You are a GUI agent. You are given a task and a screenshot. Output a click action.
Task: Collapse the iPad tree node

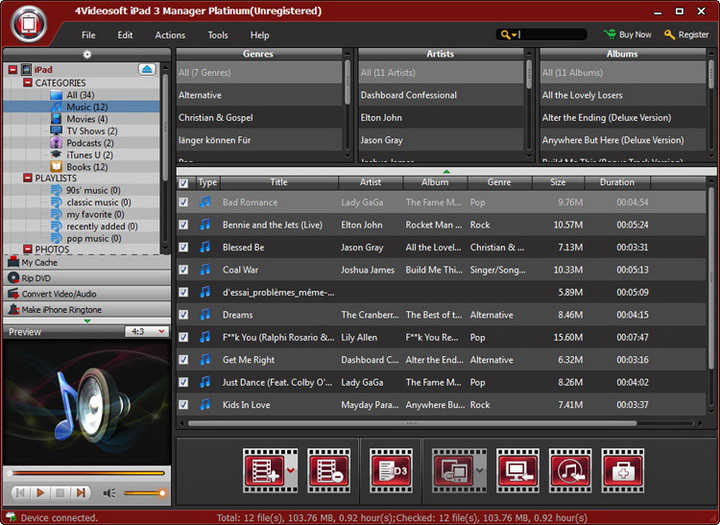(13, 70)
